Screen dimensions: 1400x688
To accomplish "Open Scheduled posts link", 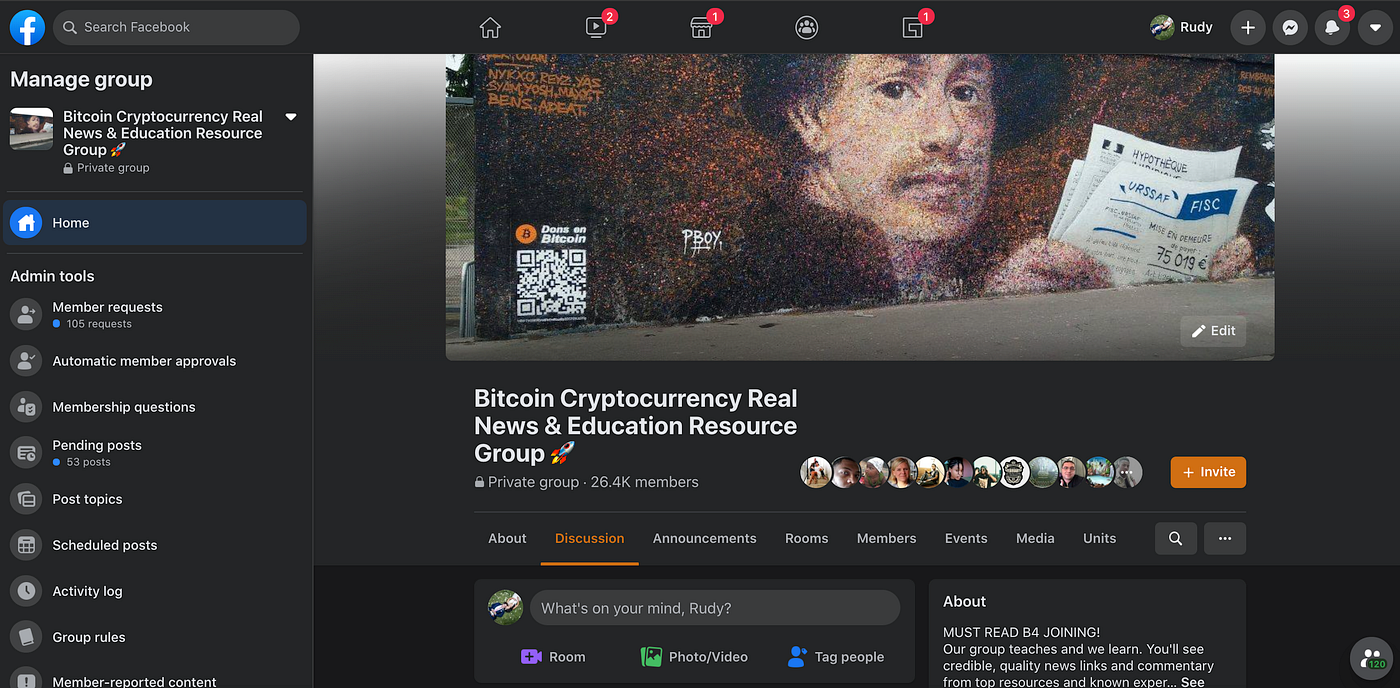I will [105, 545].
